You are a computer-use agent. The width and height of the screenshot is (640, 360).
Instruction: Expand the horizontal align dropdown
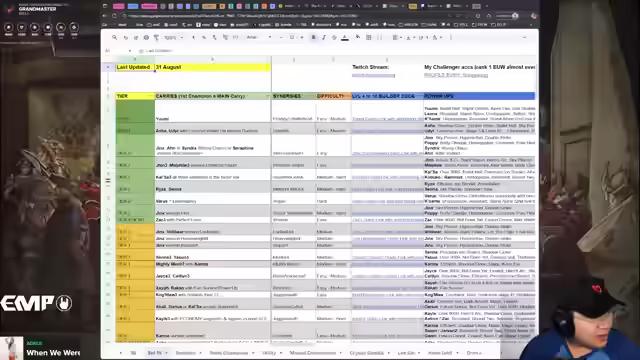[397, 38]
